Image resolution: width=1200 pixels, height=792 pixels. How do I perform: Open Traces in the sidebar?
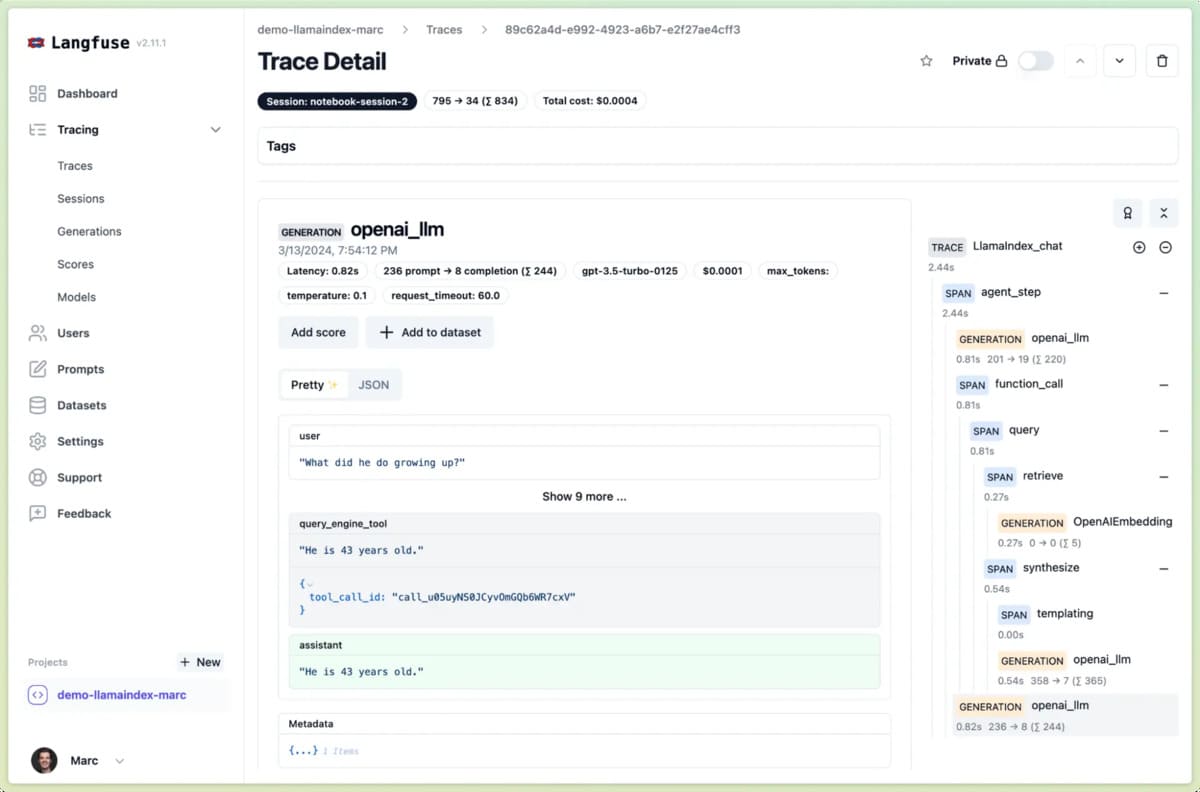click(x=75, y=166)
